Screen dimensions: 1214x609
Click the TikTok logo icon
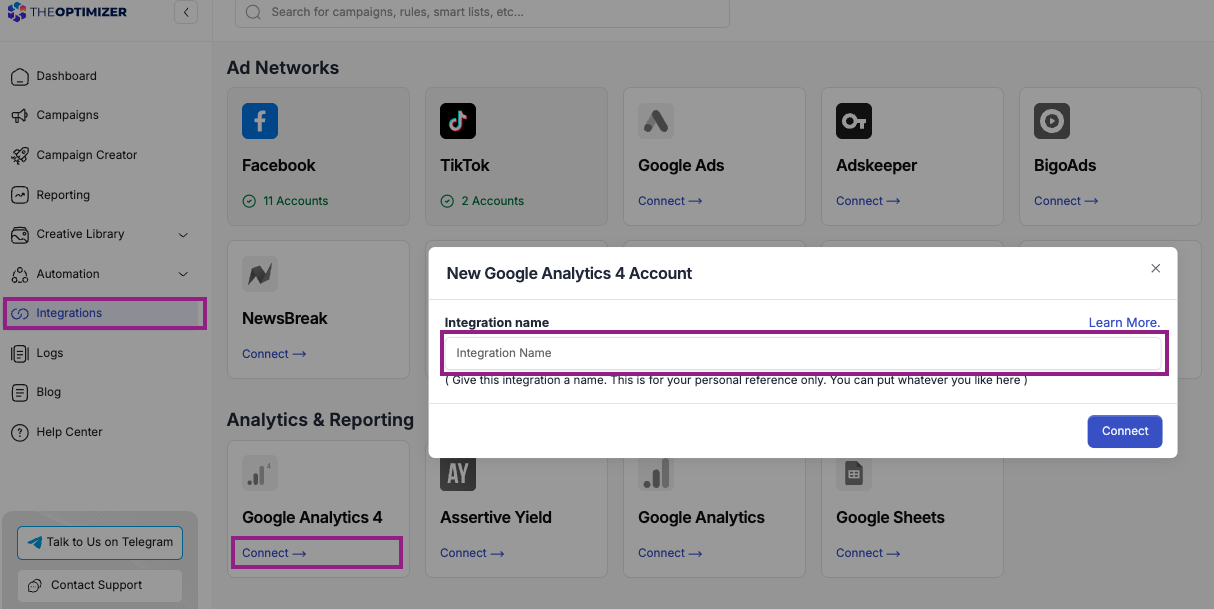point(458,121)
